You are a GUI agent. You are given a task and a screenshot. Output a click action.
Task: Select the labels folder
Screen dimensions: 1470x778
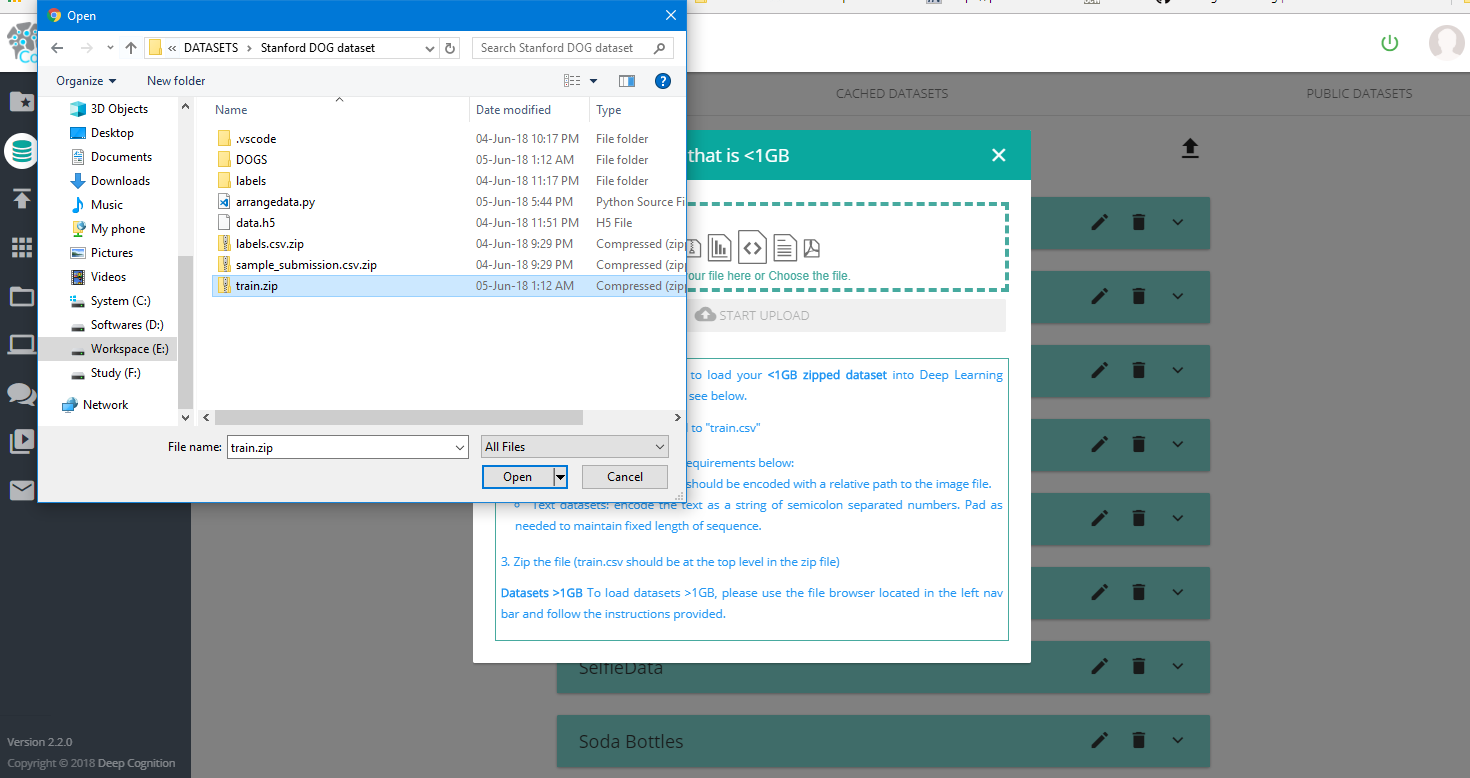tap(251, 181)
